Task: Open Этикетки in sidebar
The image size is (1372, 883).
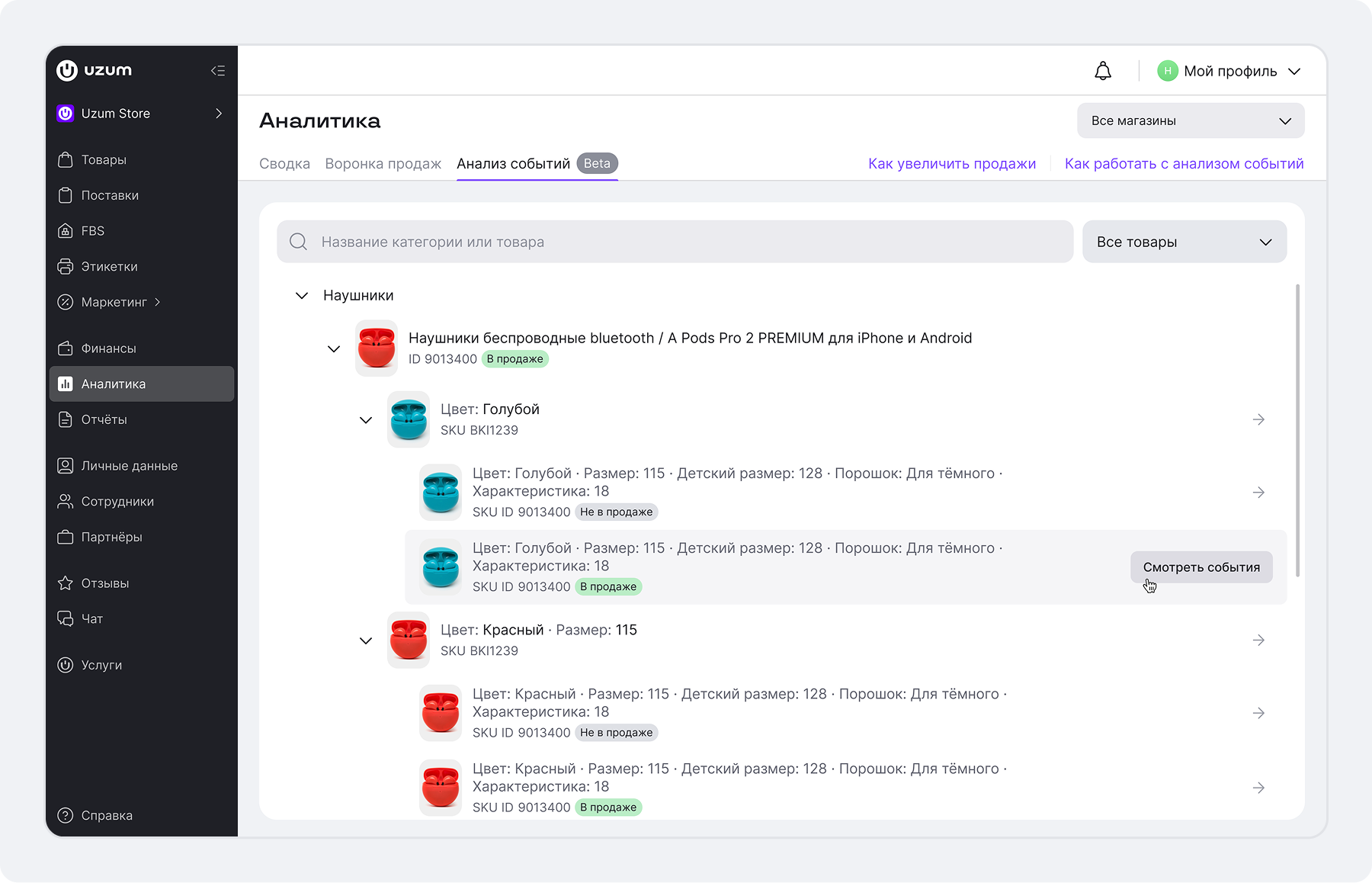Action: pos(142,266)
